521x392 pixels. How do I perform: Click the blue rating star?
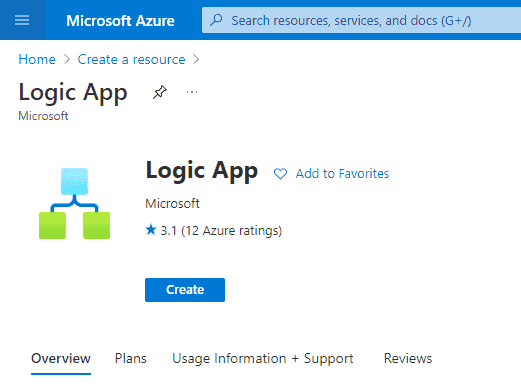(x=151, y=229)
